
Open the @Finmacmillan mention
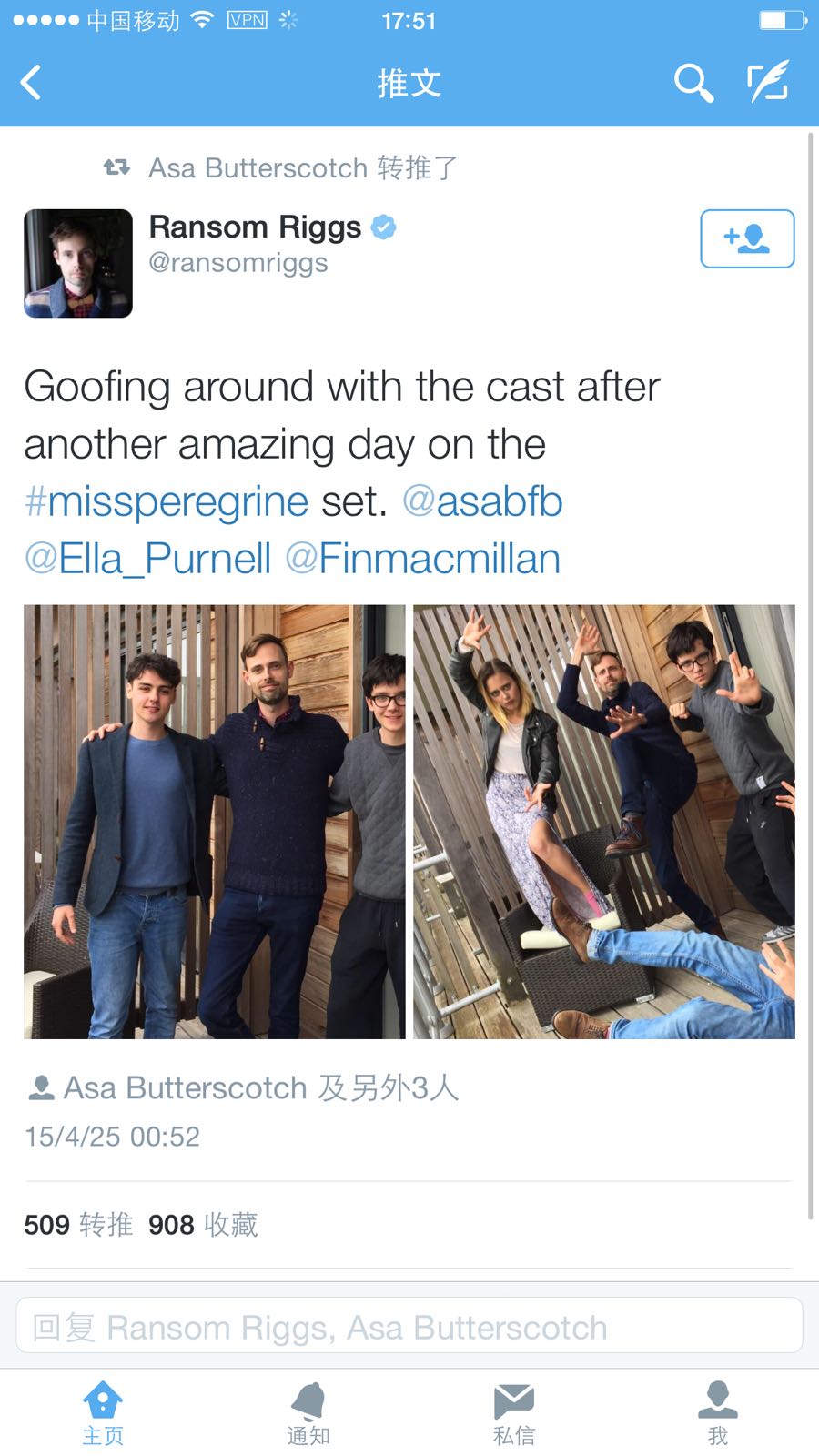423,559
